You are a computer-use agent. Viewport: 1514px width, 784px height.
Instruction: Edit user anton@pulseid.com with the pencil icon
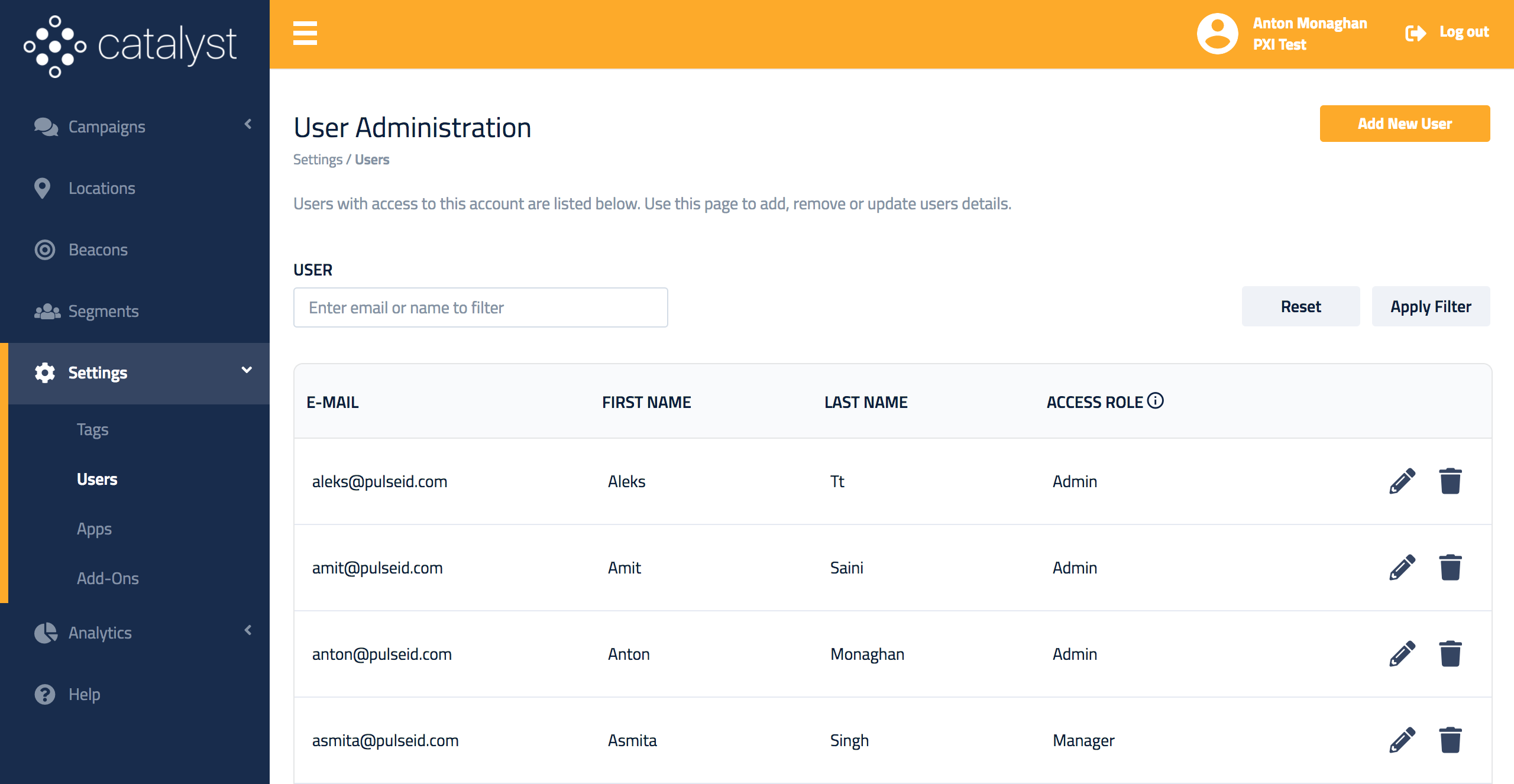click(x=1402, y=654)
